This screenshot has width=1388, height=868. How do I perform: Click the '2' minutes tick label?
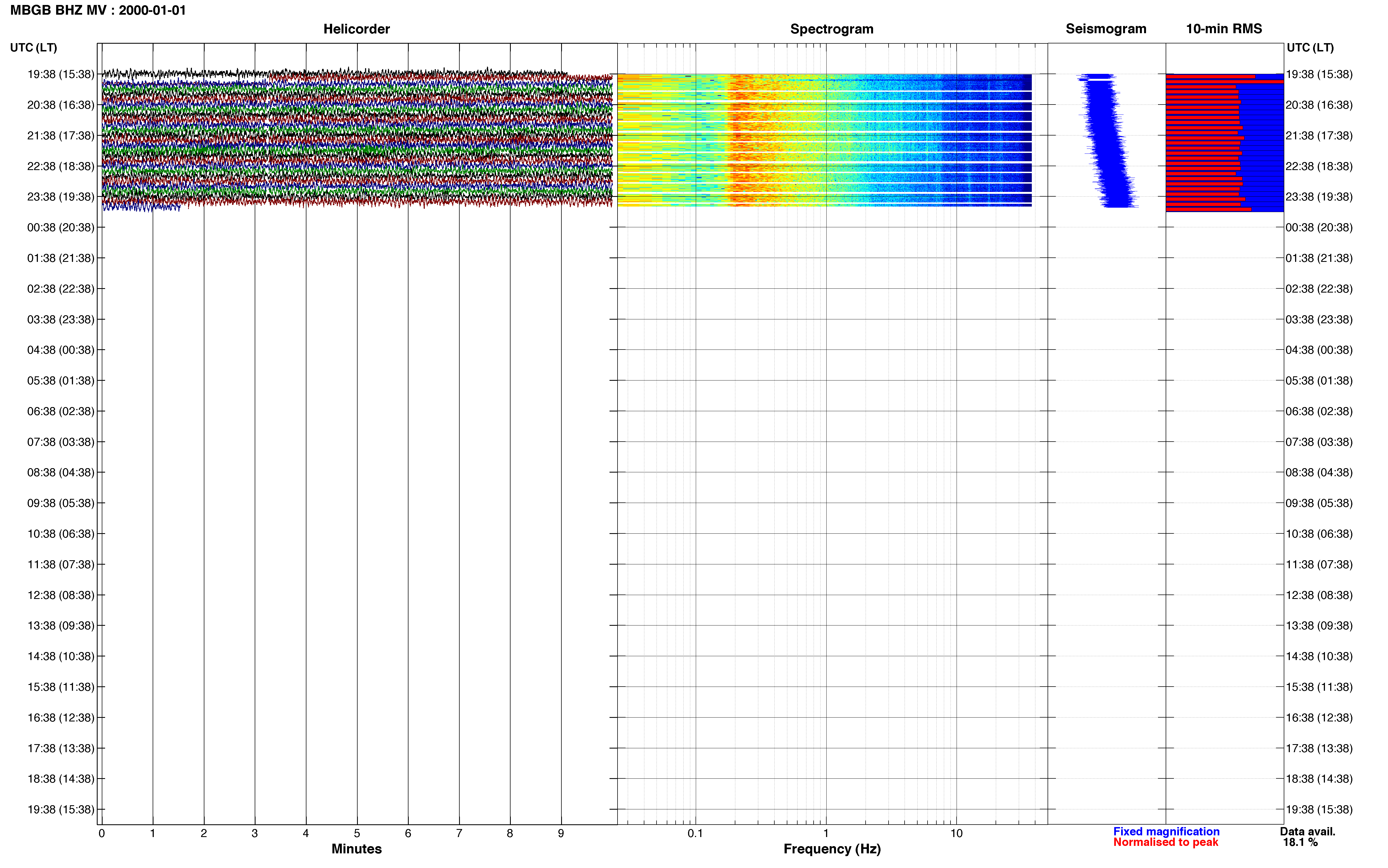[x=204, y=833]
